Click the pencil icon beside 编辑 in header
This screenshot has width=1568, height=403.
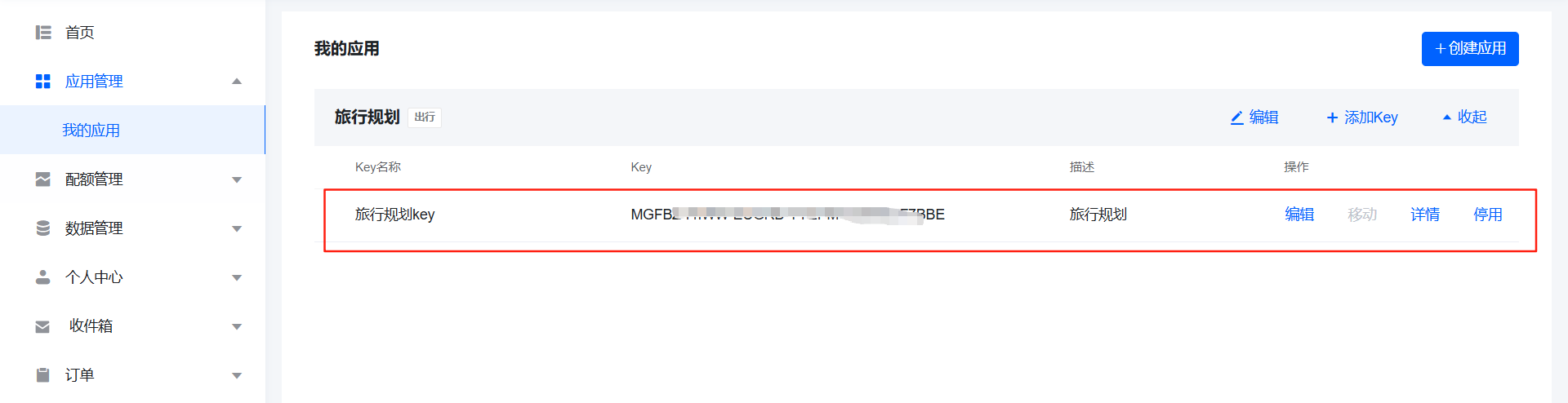pos(1237,117)
